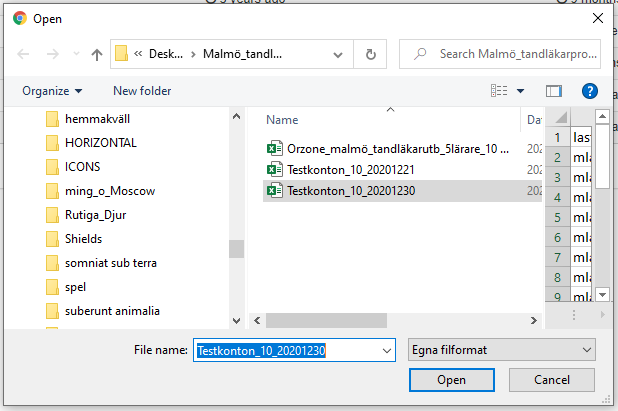Image resolution: width=618 pixels, height=411 pixels.
Task: Click the Forward navigation arrow
Action: 52,54
